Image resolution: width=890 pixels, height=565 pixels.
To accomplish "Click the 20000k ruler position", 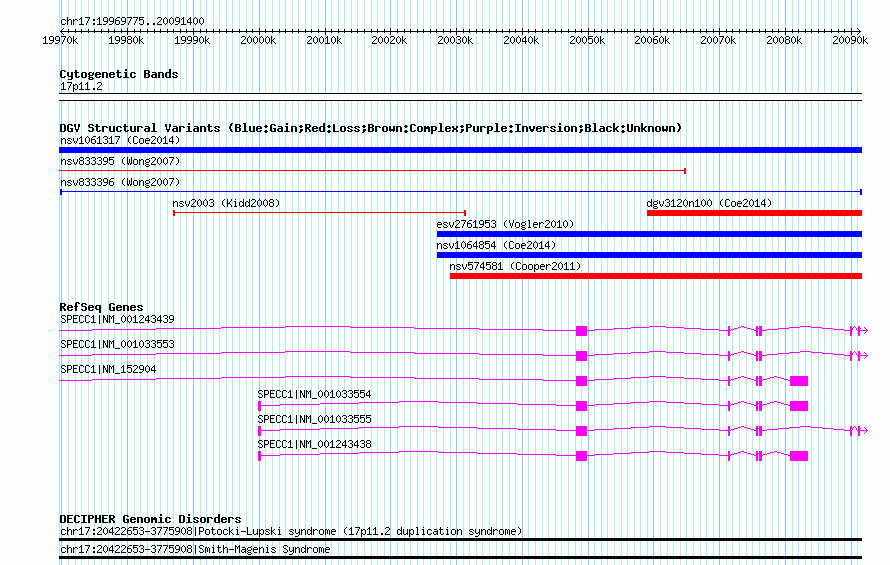I will click(x=258, y=40).
